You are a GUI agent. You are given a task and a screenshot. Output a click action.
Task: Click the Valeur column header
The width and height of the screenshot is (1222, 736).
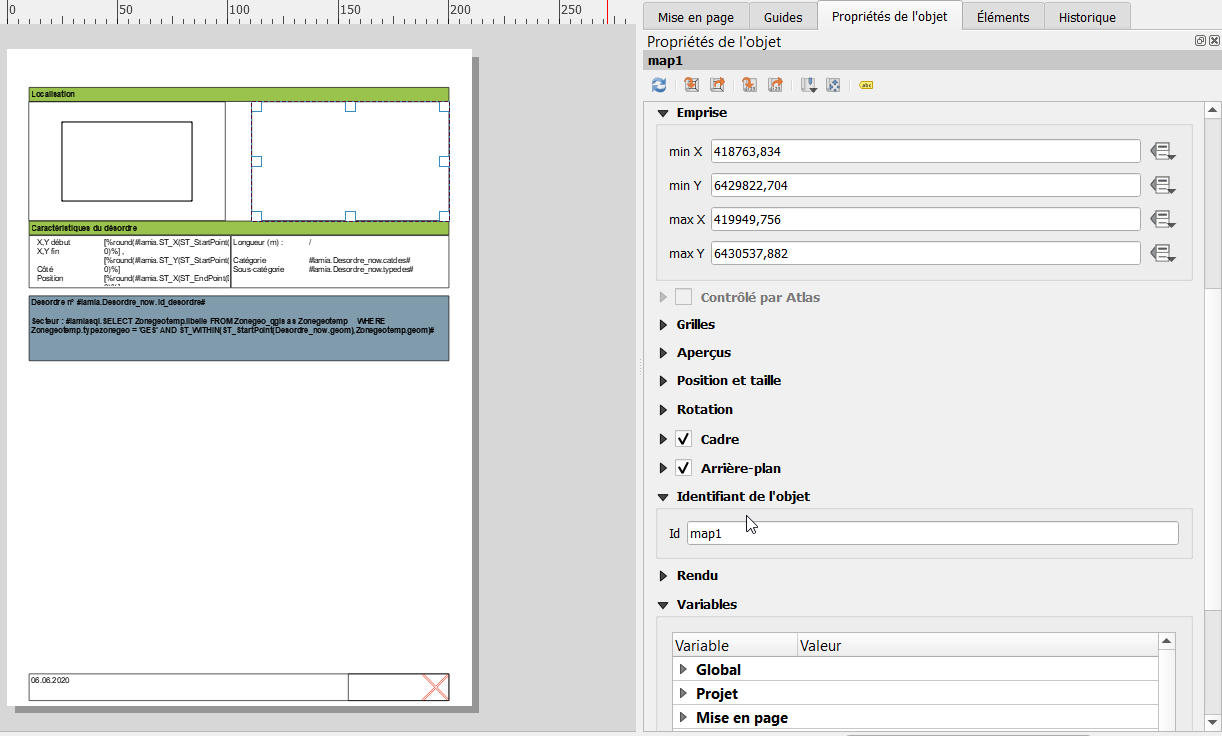tap(978, 646)
